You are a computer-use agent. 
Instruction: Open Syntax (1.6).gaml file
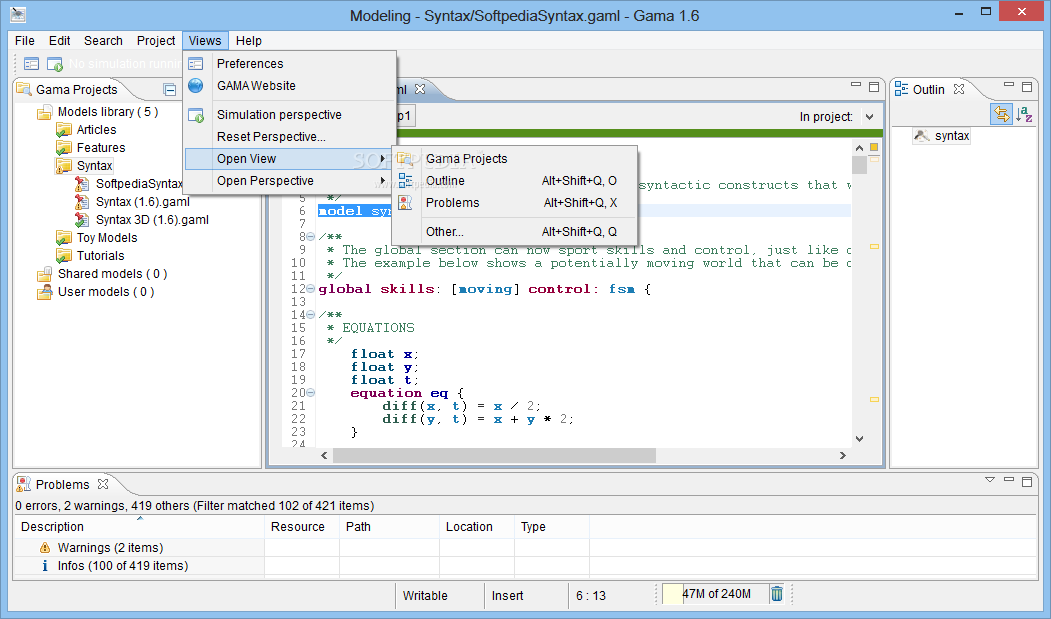tap(143, 202)
